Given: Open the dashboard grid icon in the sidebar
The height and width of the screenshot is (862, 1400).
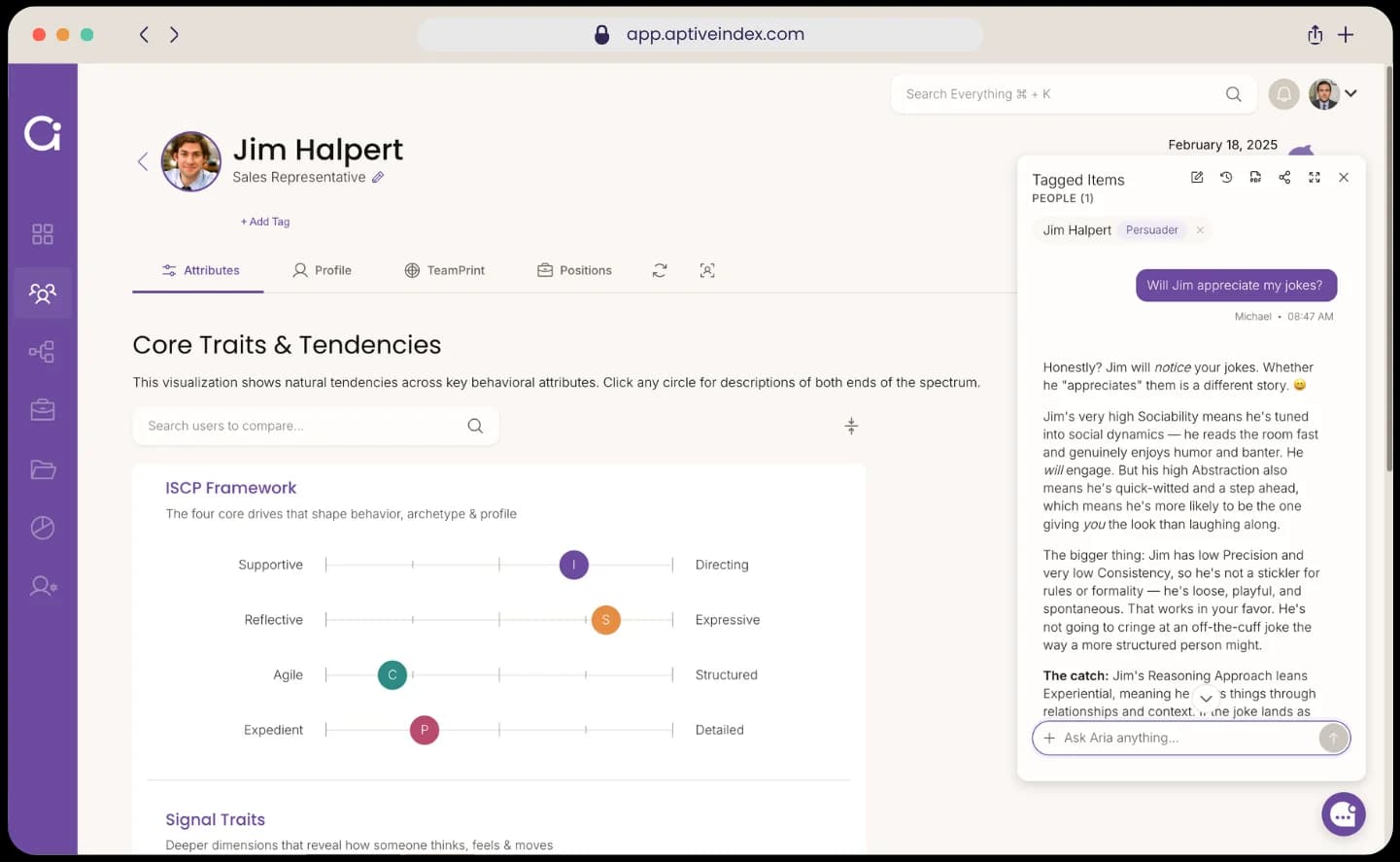Looking at the screenshot, I should (x=43, y=234).
